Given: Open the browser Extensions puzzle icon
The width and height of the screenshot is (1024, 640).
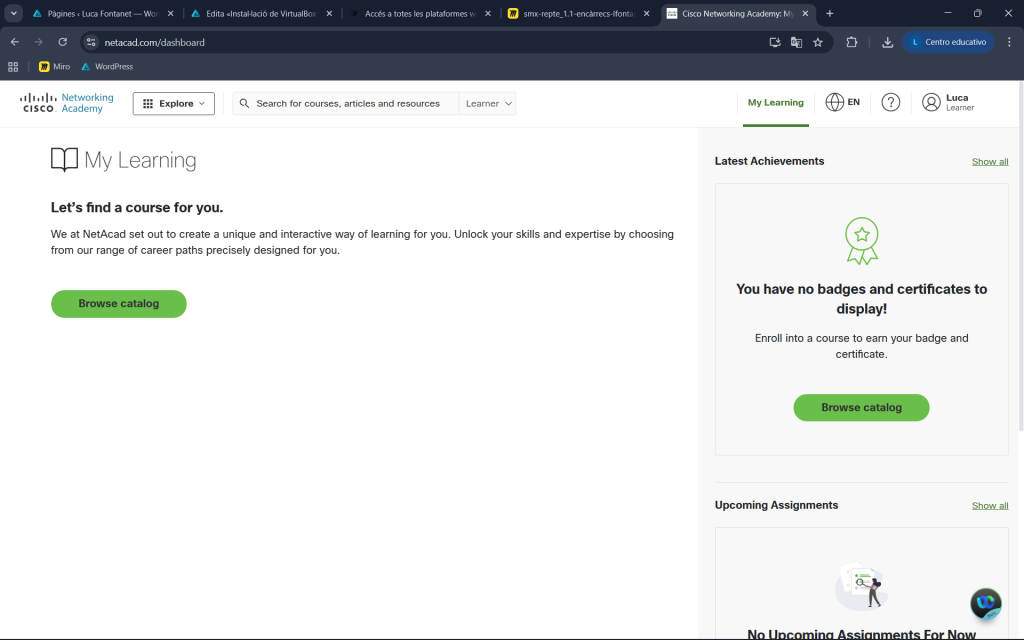Looking at the screenshot, I should tap(852, 42).
